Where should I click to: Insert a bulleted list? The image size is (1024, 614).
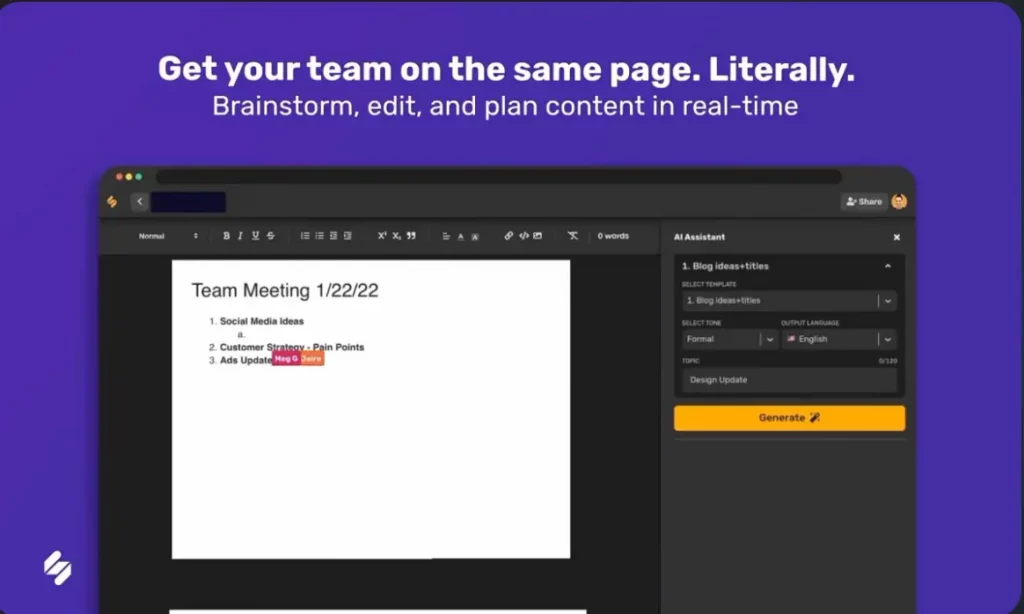click(x=319, y=236)
